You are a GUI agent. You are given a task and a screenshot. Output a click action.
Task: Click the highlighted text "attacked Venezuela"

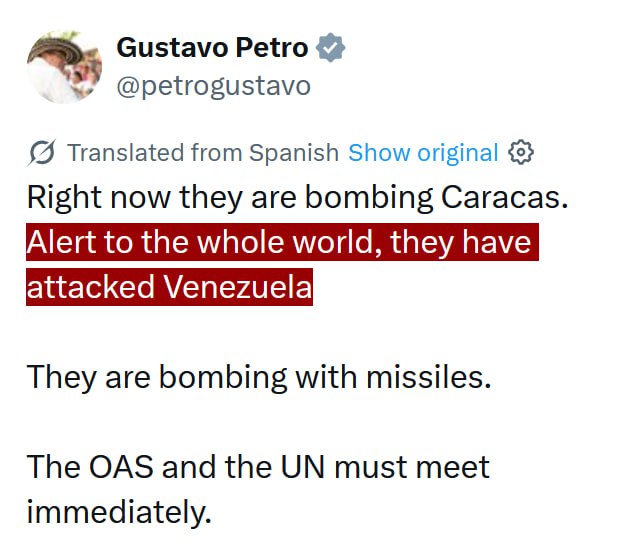tap(169, 287)
